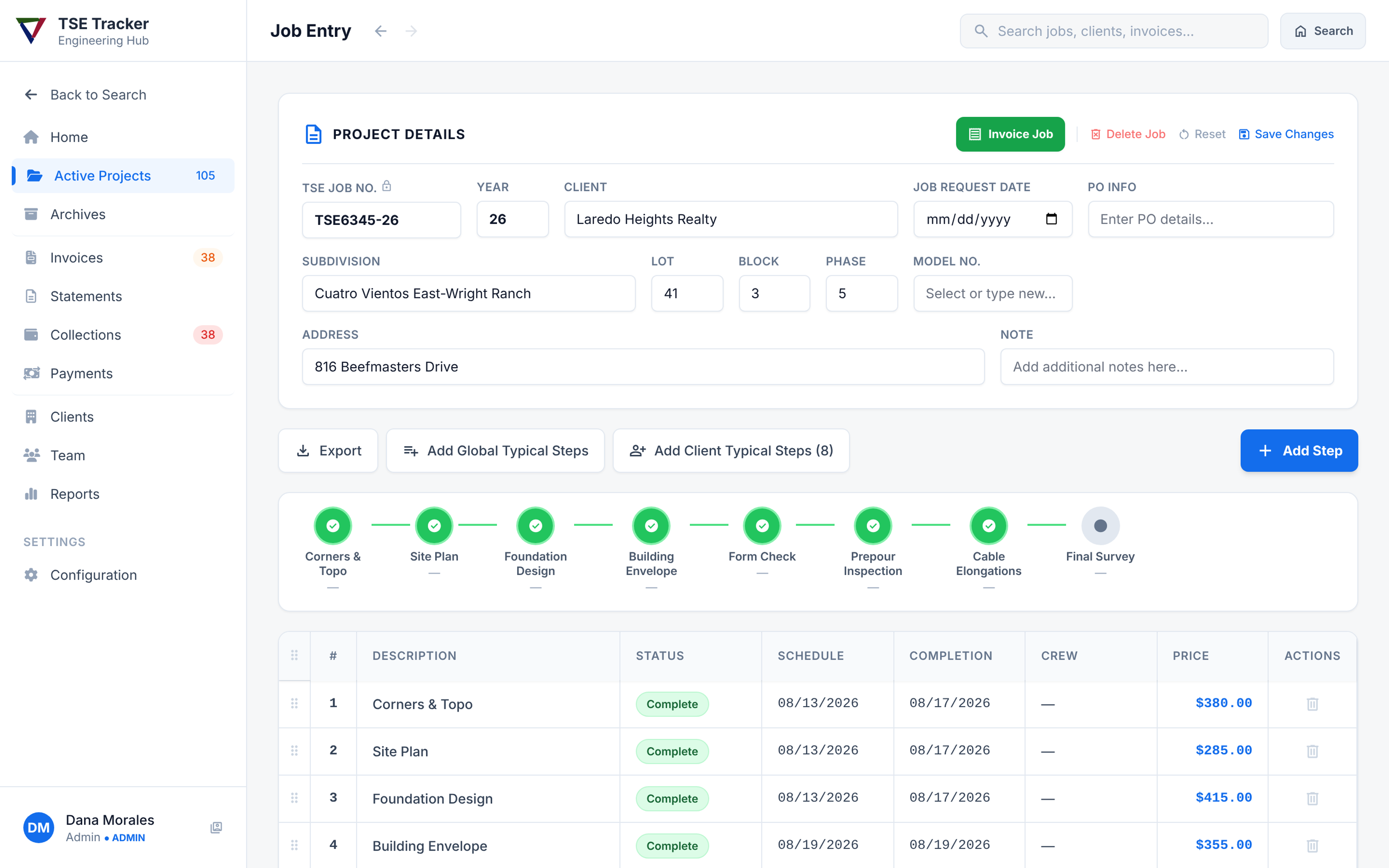Click the Add Step button
Screen dimensions: 1389x868
click(1299, 451)
